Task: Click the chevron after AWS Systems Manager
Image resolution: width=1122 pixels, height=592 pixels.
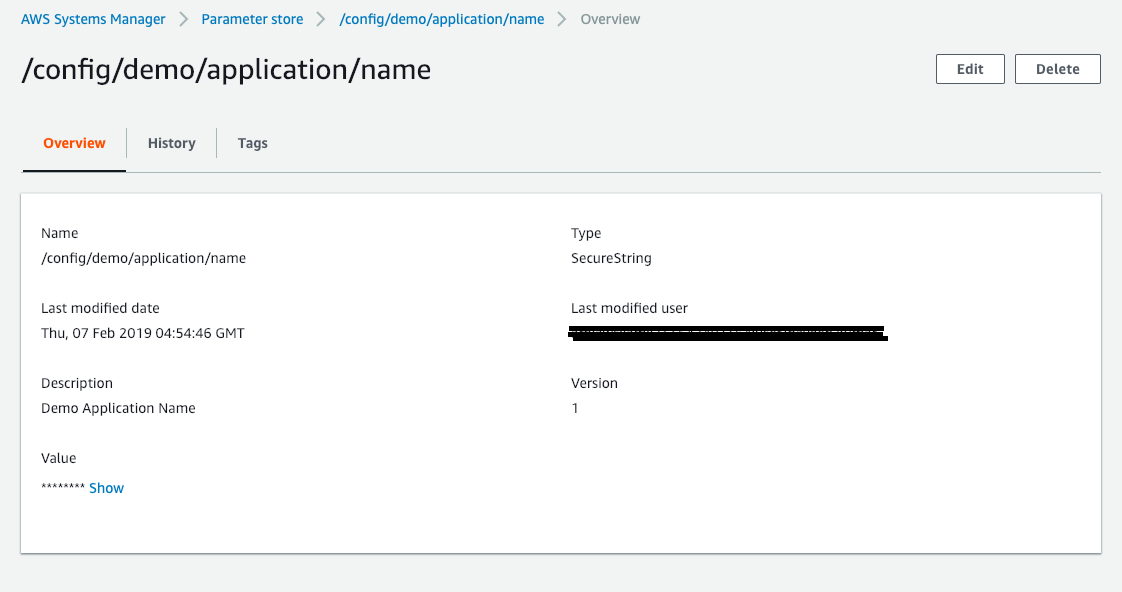Action: pos(181,18)
